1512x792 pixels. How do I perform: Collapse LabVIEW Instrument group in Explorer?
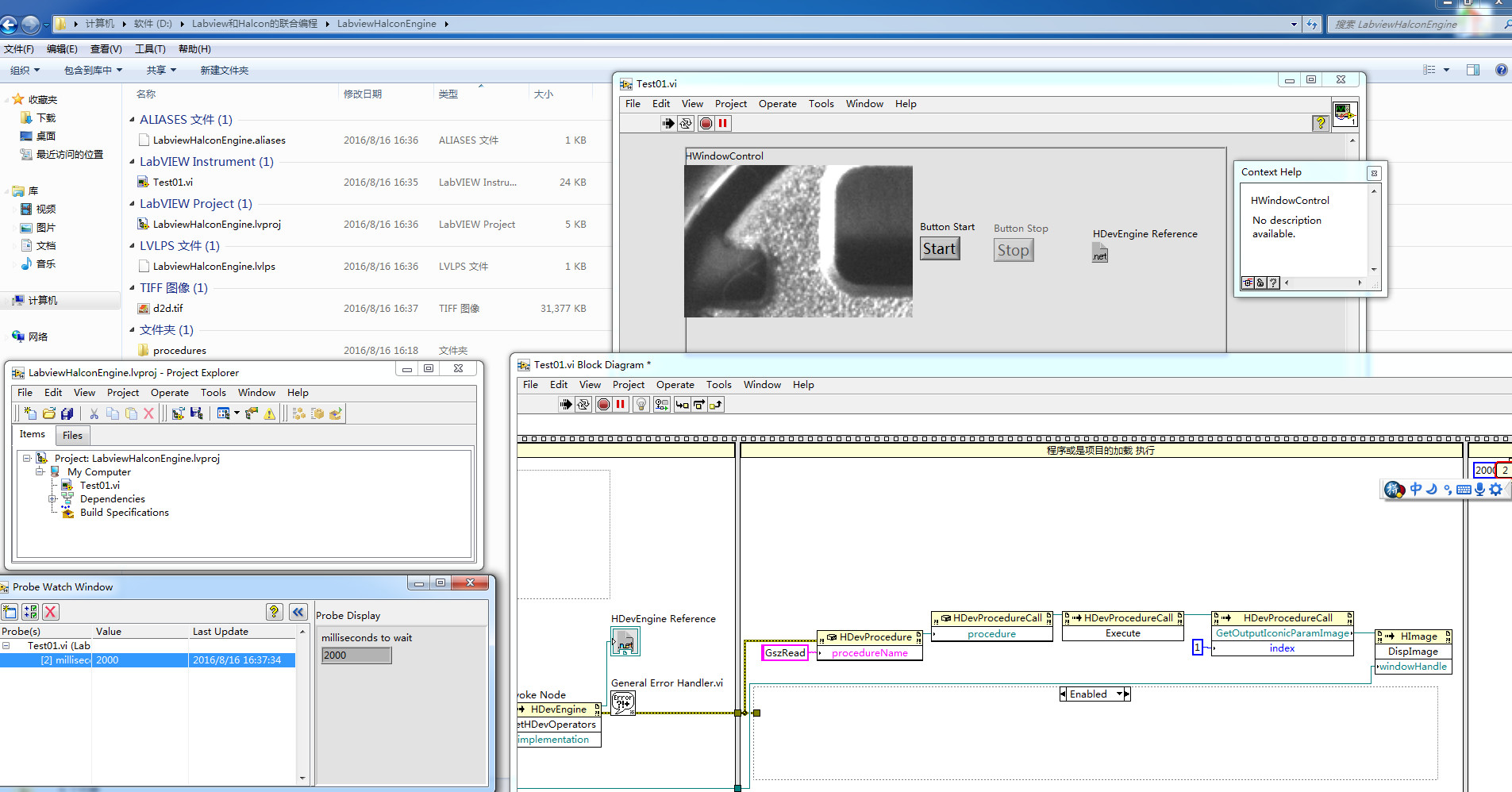[x=133, y=162]
